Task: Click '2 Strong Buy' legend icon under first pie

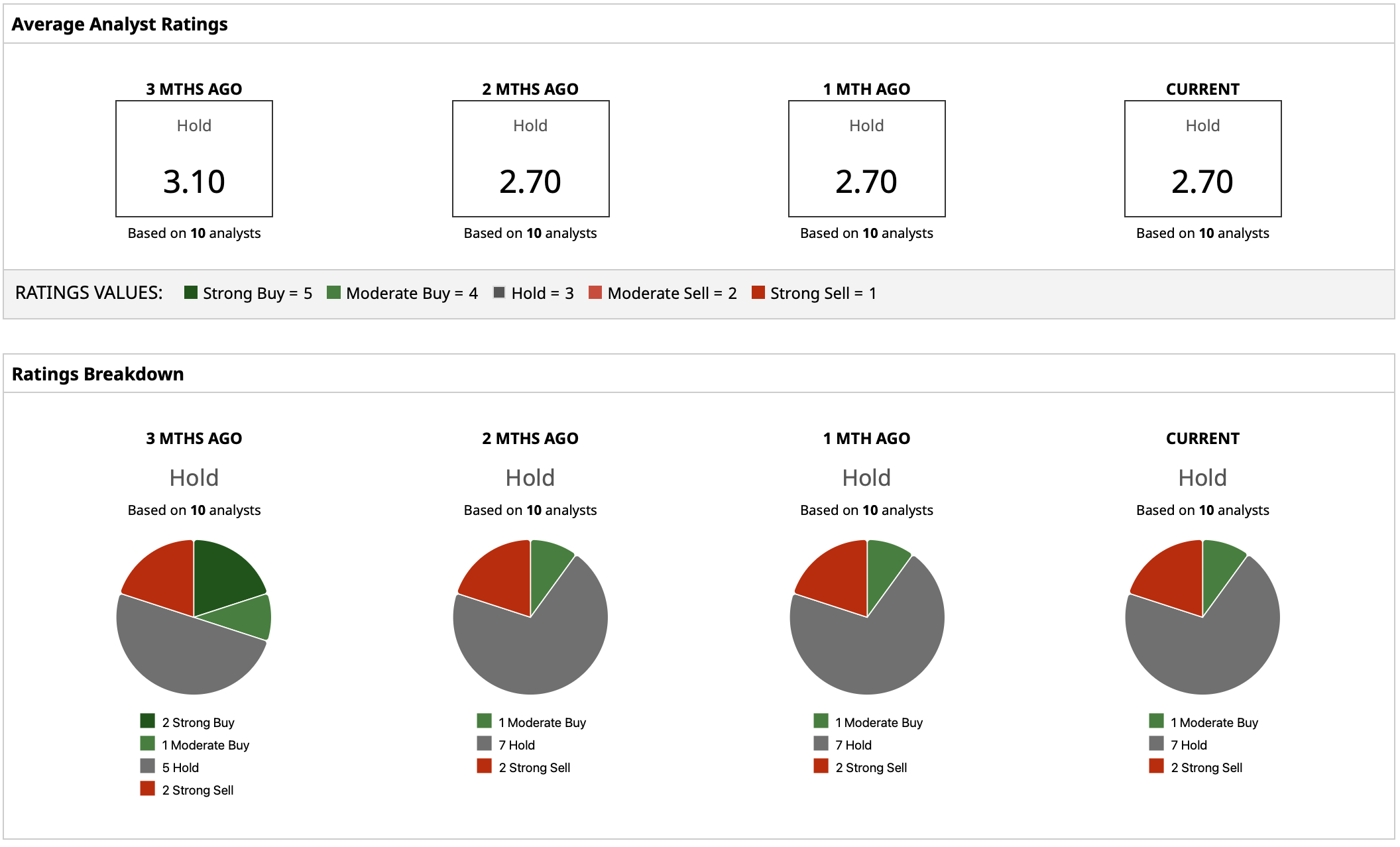Action: click(x=147, y=720)
